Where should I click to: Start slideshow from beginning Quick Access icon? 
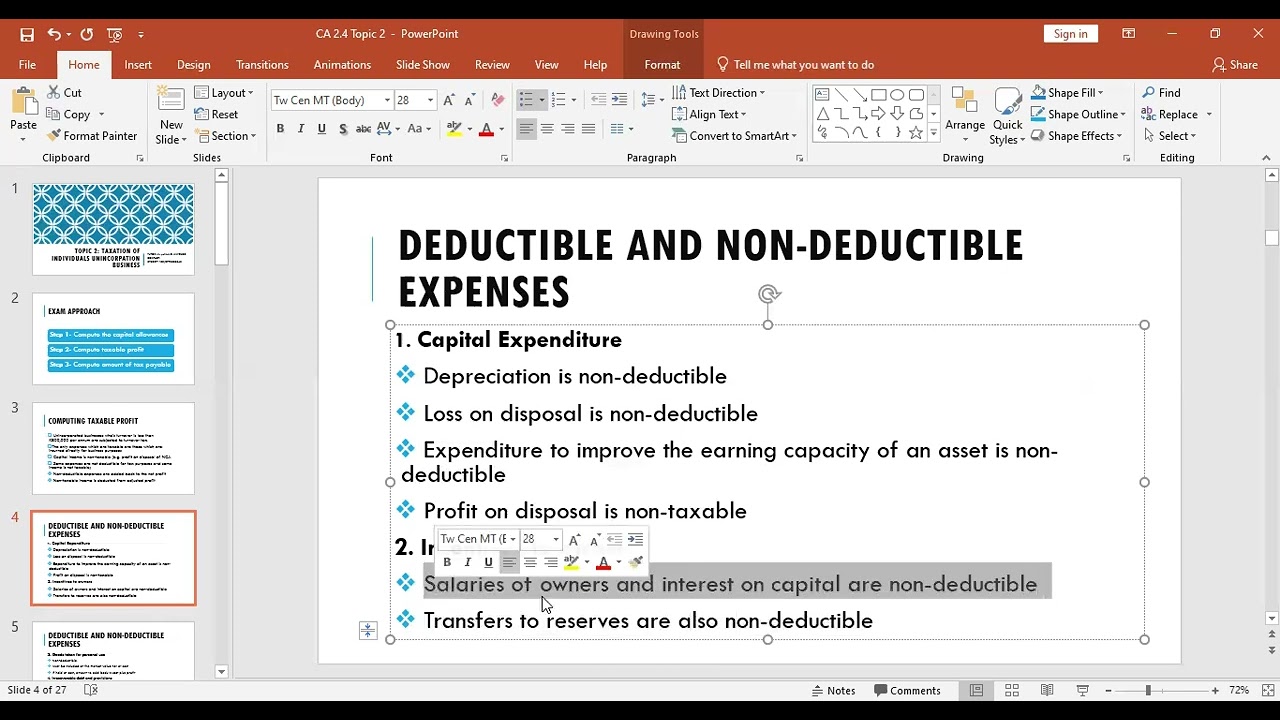click(x=114, y=34)
